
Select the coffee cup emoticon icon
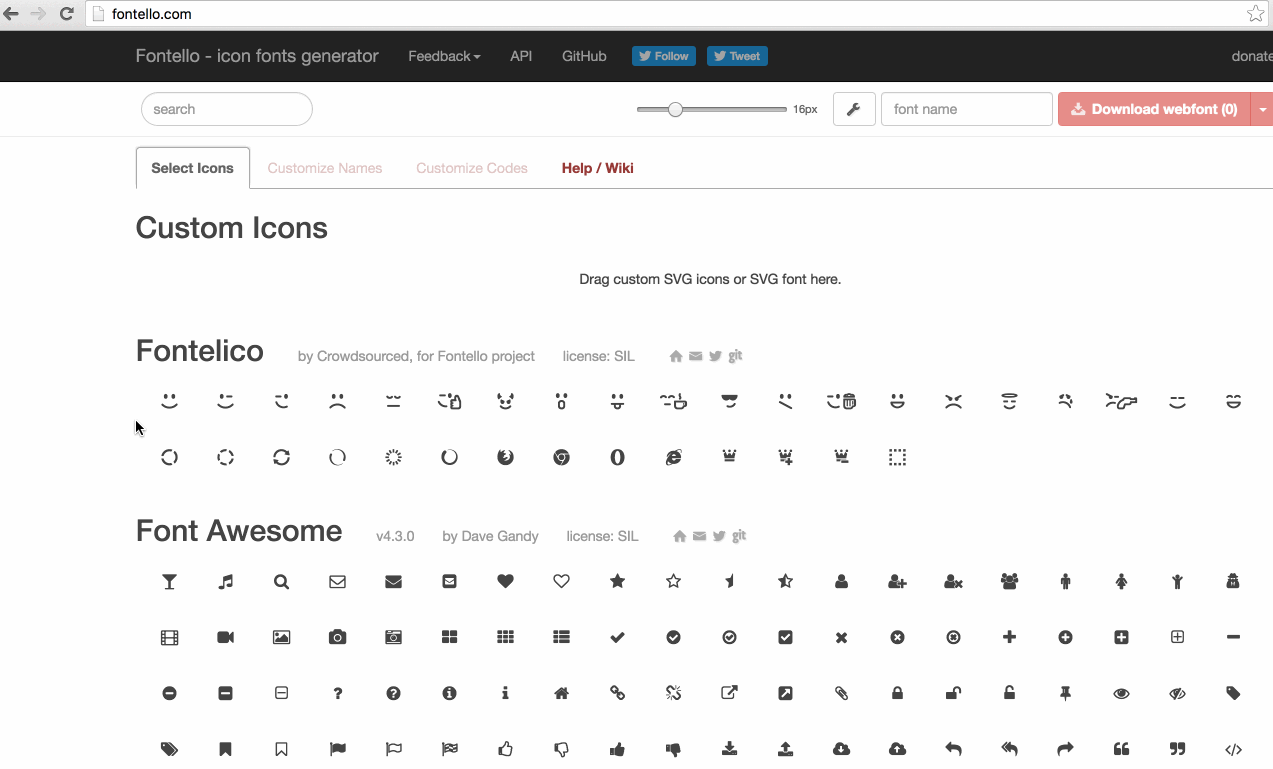pyautogui.click(x=674, y=401)
